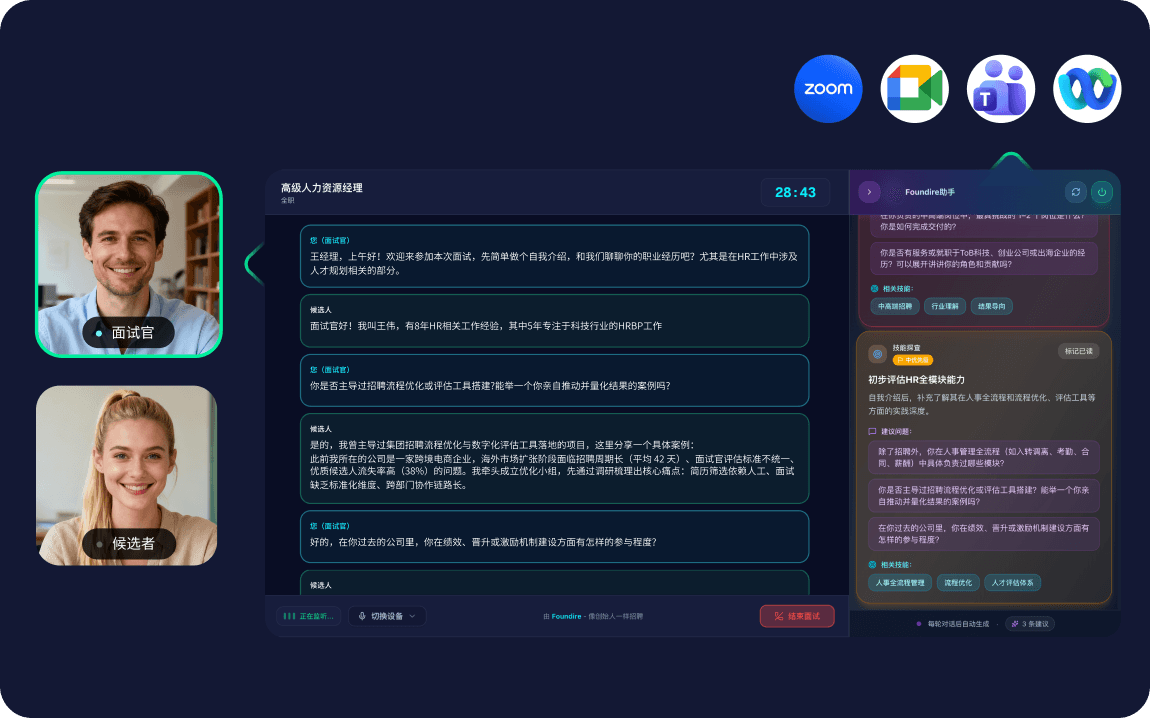Image resolution: width=1150 pixels, height=718 pixels.
Task: Click the 人才评估体系 skill tag
Action: click(1012, 582)
